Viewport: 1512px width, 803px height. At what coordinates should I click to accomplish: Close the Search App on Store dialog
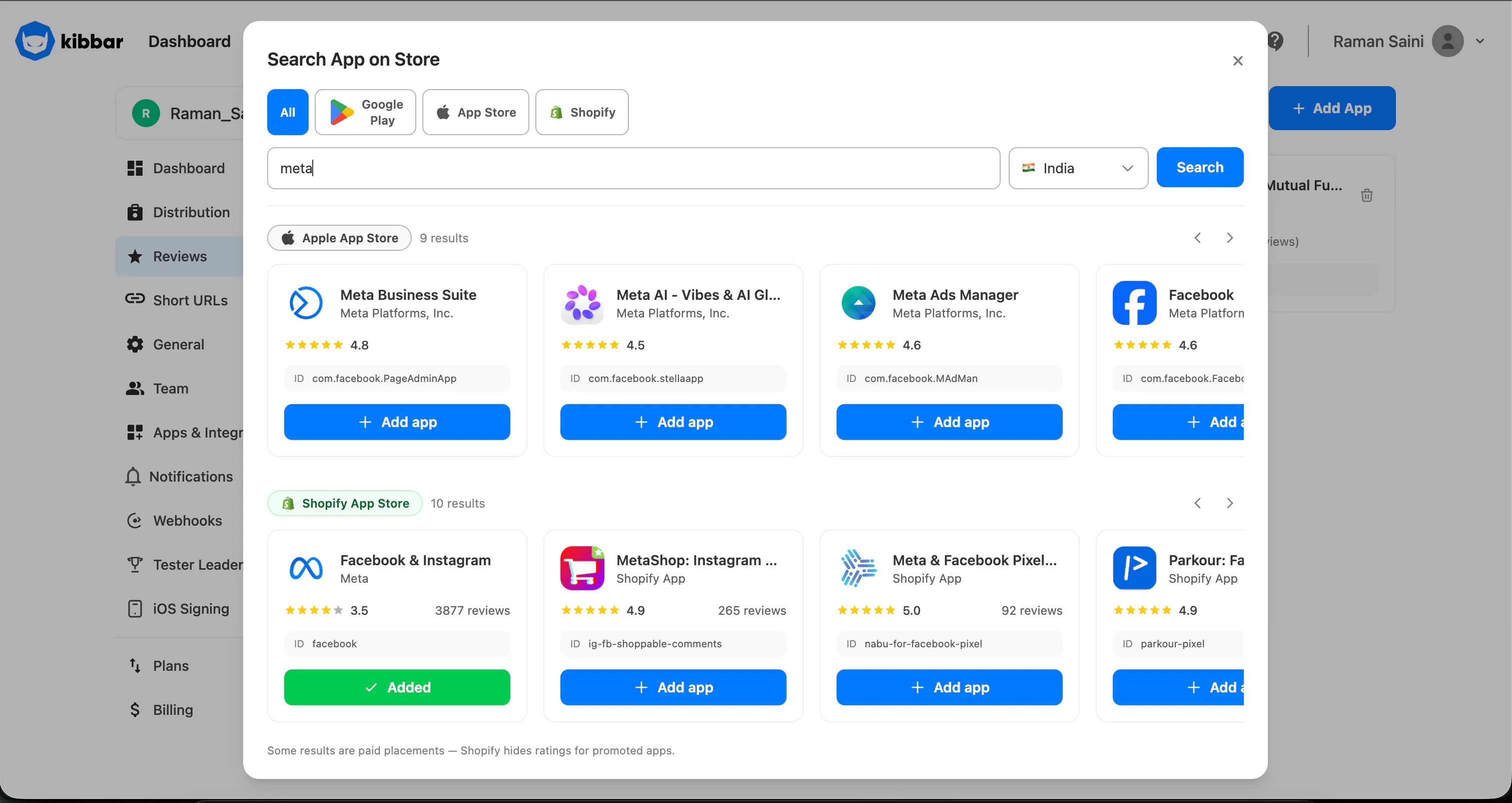click(x=1238, y=61)
